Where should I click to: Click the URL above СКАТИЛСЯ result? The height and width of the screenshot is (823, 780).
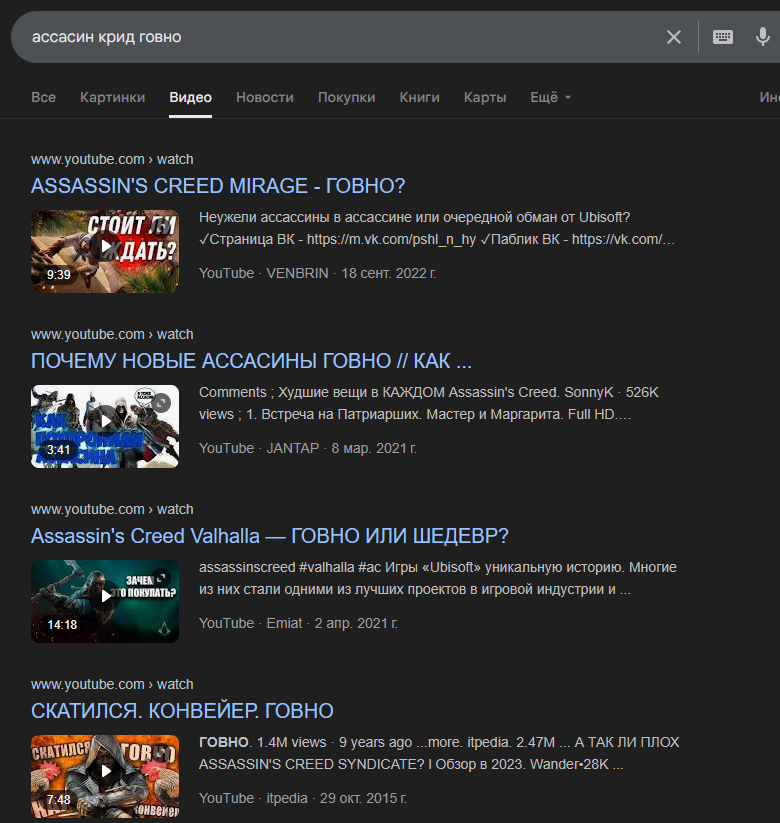pyautogui.click(x=112, y=684)
